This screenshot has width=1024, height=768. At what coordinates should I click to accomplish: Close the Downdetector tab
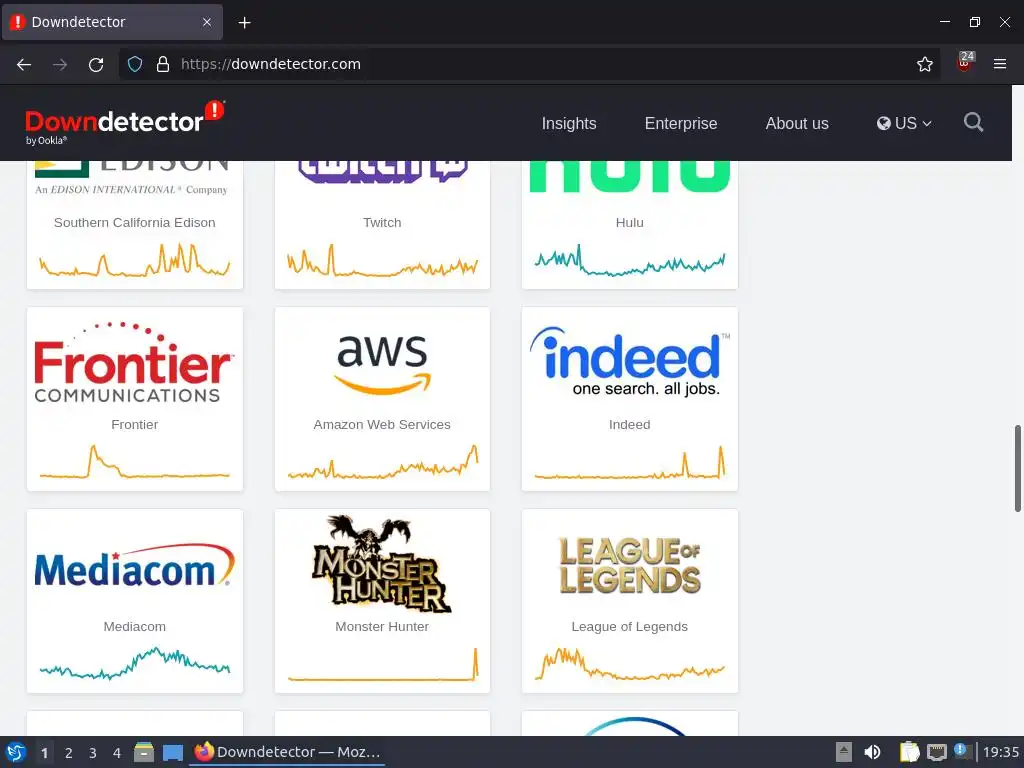pyautogui.click(x=206, y=22)
